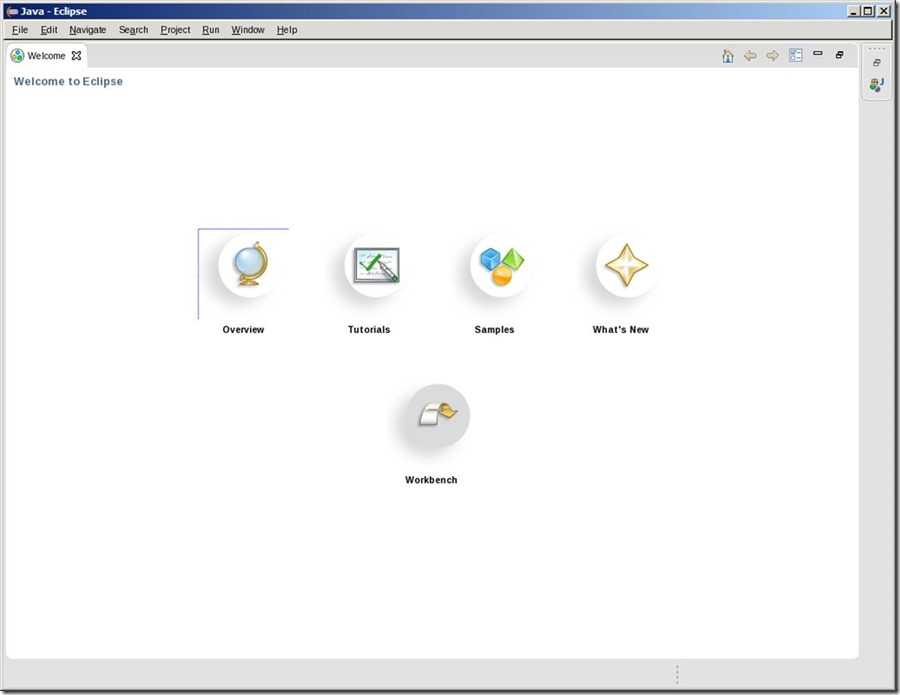Restore the minimized view in right trim
The image size is (900, 695).
click(876, 63)
